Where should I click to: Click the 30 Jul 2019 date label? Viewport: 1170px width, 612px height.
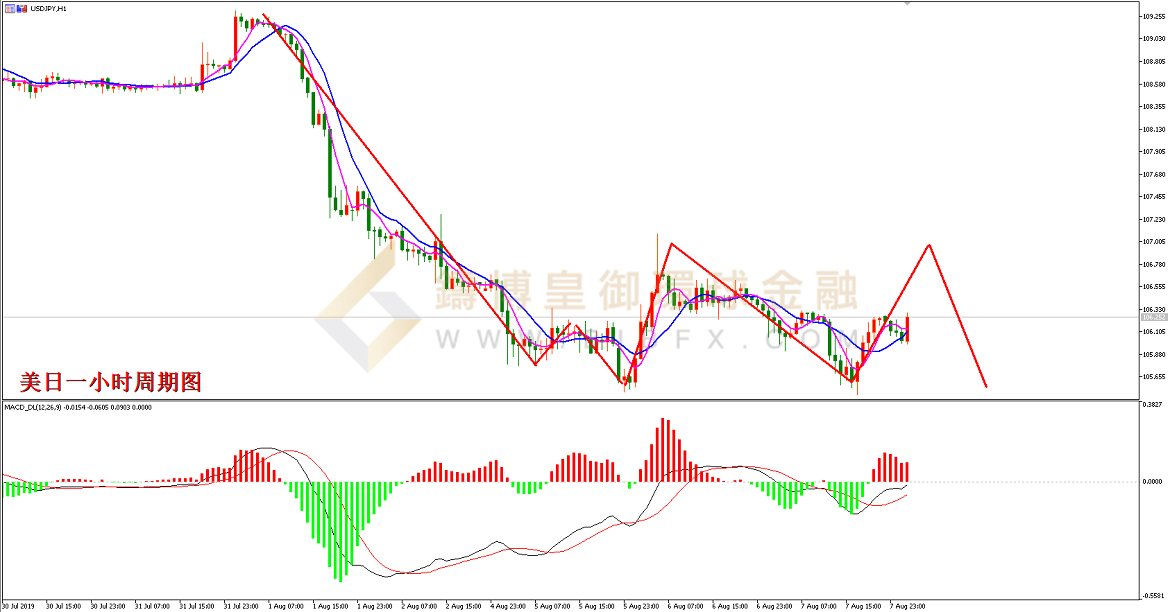point(18,605)
